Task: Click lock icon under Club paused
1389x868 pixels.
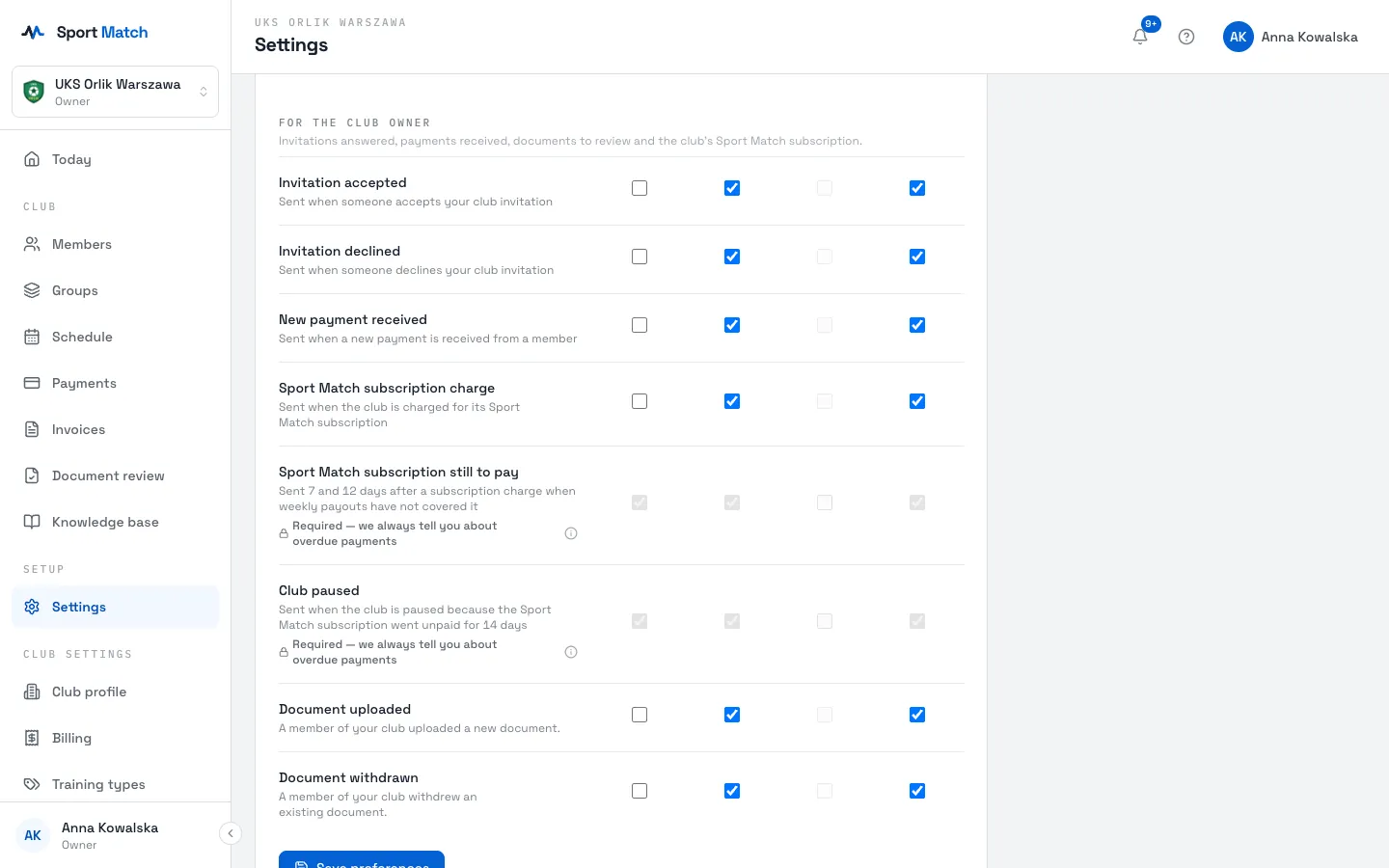Action: 284,652
